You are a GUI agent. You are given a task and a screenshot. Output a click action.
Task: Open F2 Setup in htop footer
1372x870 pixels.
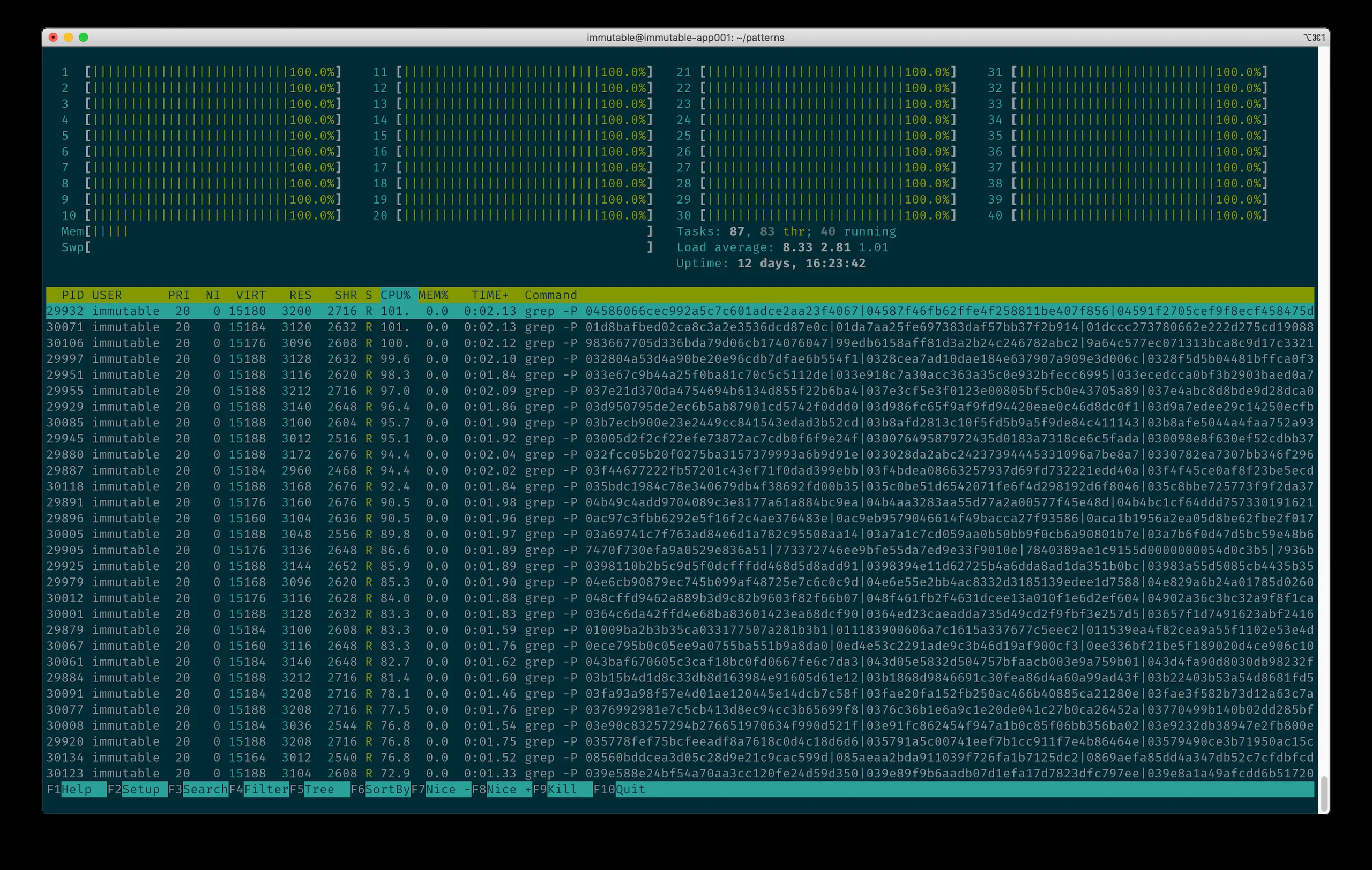tap(137, 789)
